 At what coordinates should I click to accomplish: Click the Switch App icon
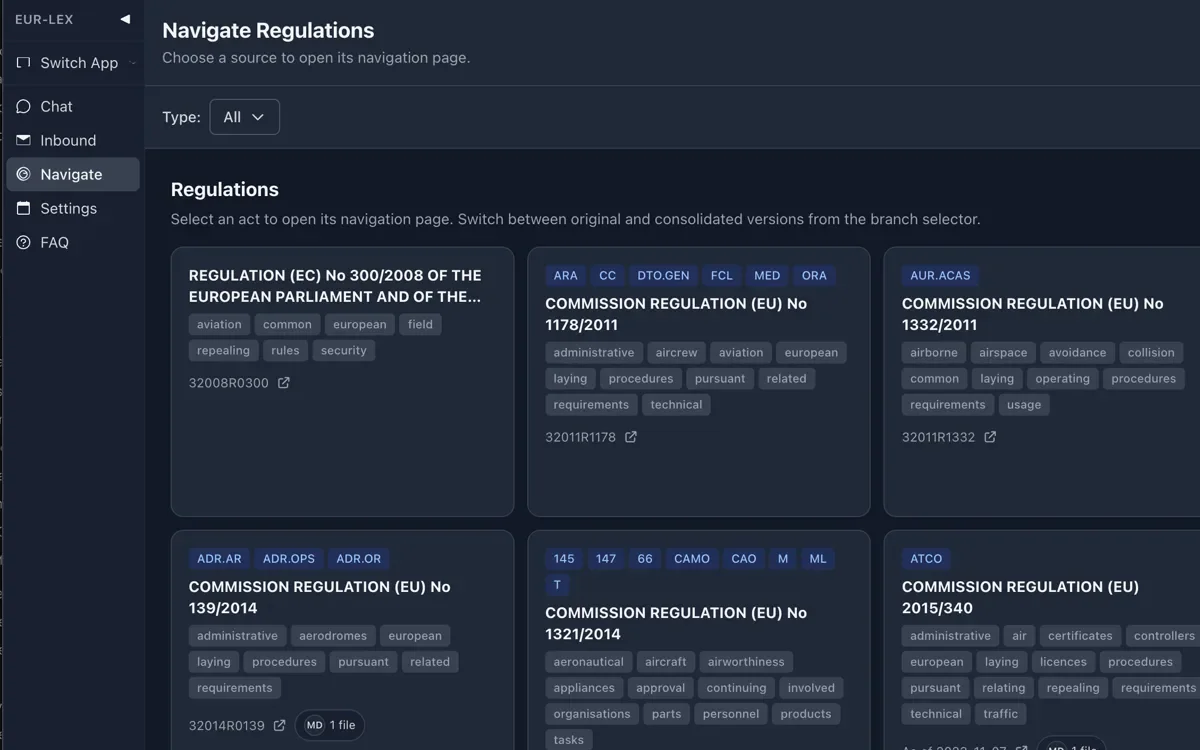pos(24,62)
